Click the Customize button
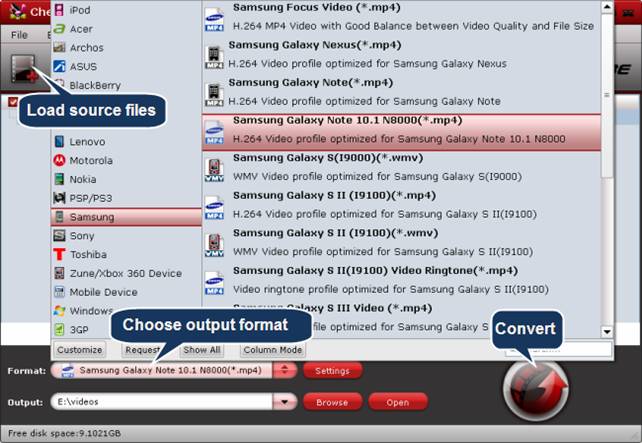Image resolution: width=642 pixels, height=443 pixels. pos(79,350)
